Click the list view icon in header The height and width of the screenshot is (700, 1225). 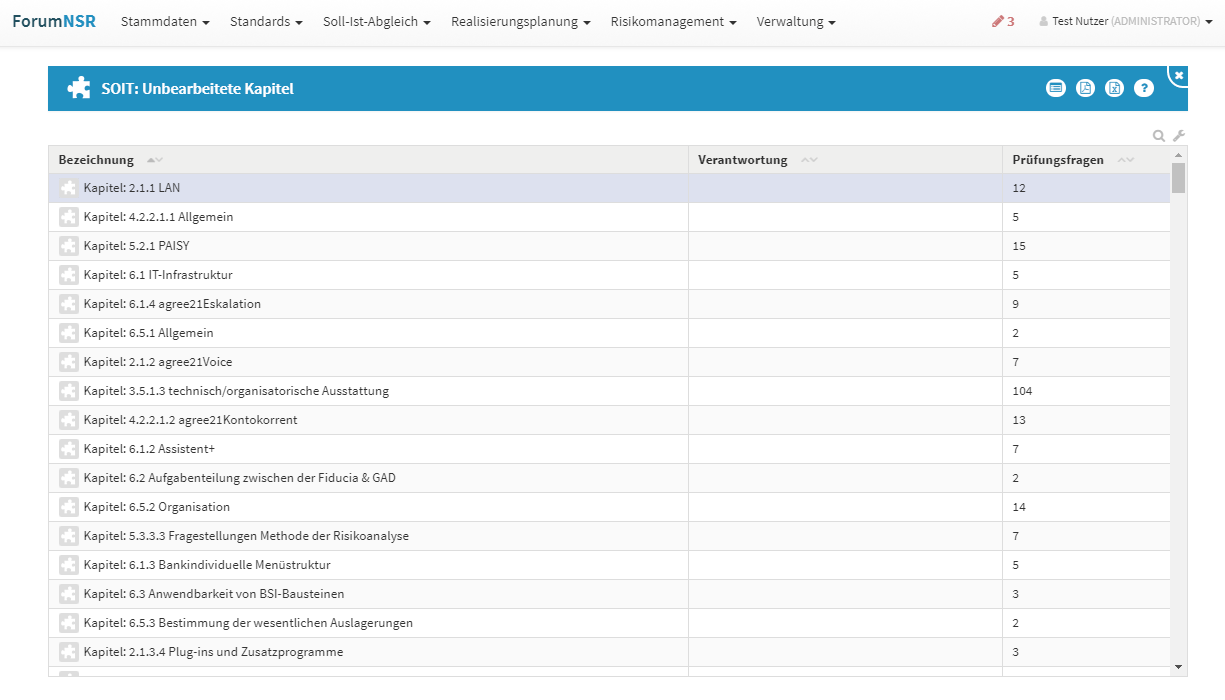click(x=1055, y=88)
